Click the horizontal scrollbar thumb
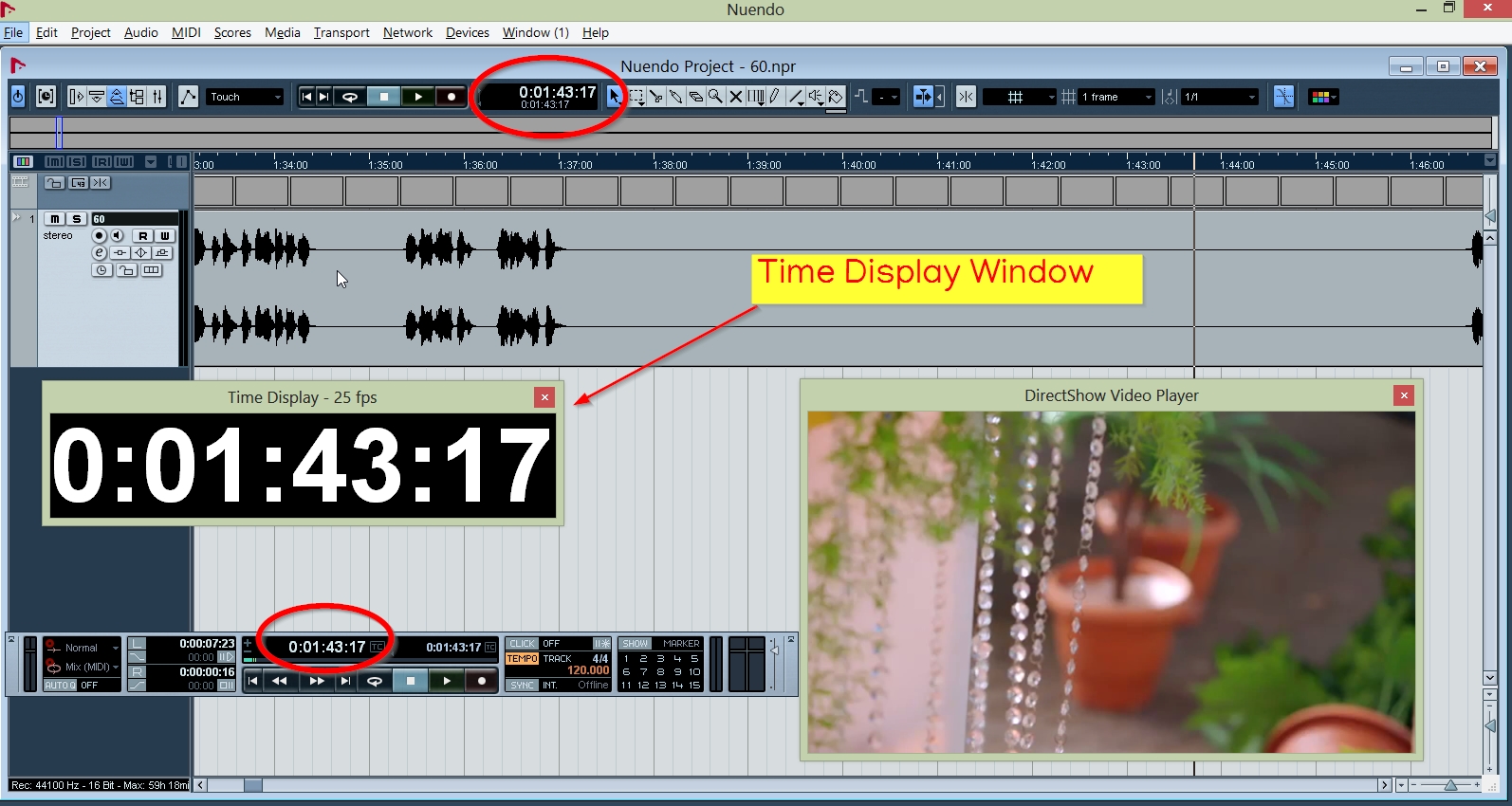 pos(253,785)
